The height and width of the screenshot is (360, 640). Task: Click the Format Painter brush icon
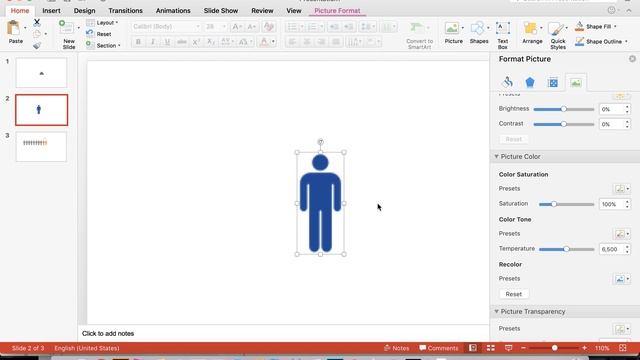tap(37, 46)
